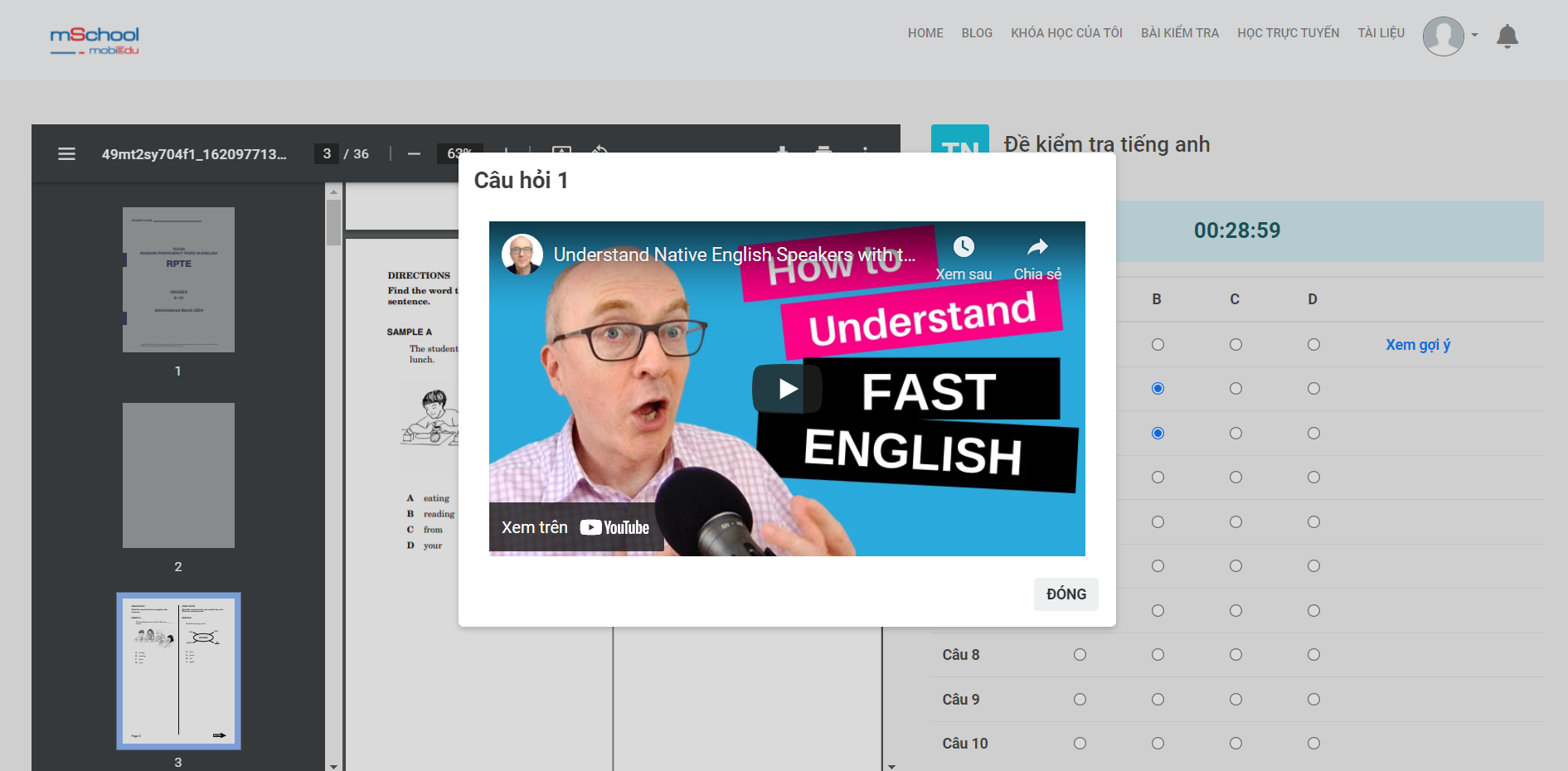
Task: Select answer B for Câu 9
Action: tap(1158, 700)
